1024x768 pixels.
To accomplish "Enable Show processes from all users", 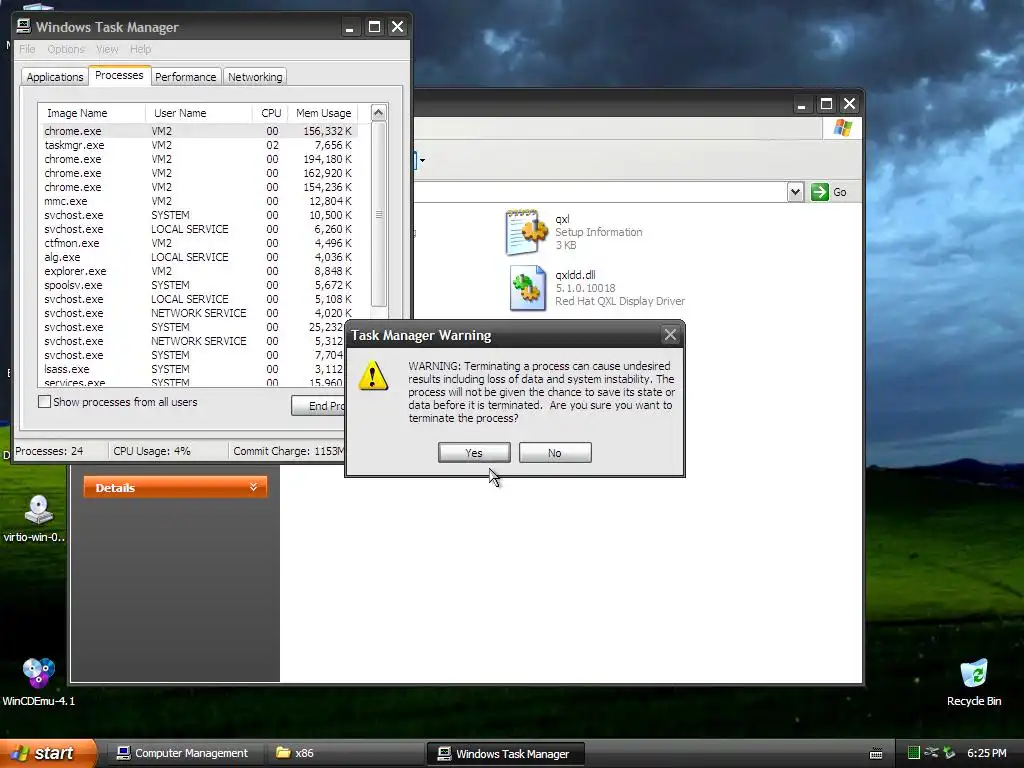I will (x=44, y=402).
